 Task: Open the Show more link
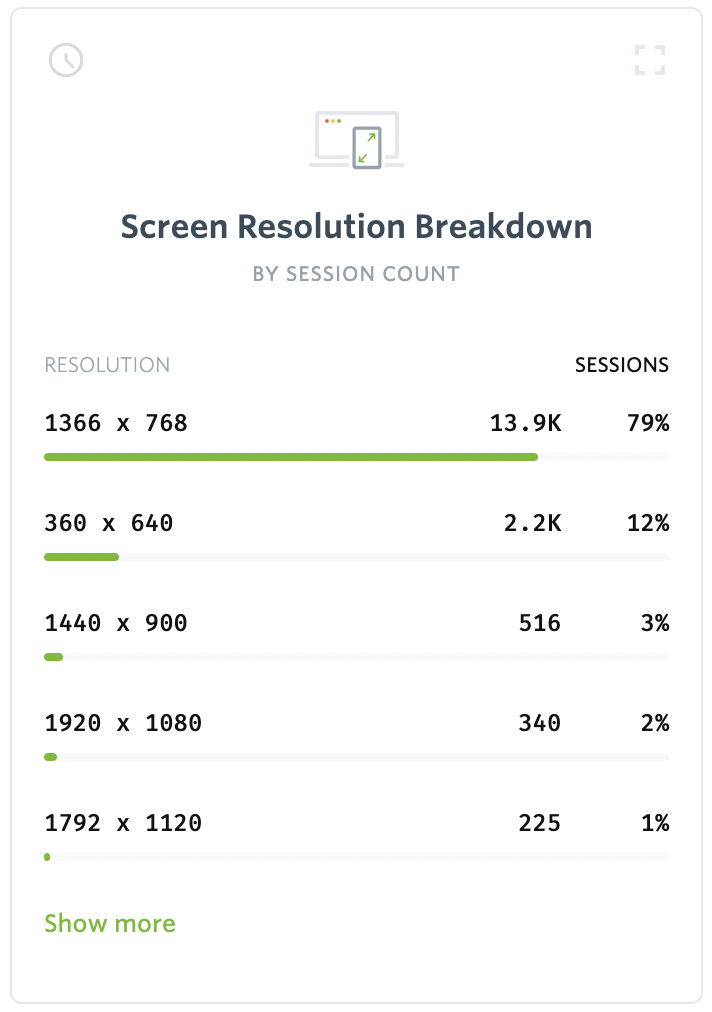[110, 923]
